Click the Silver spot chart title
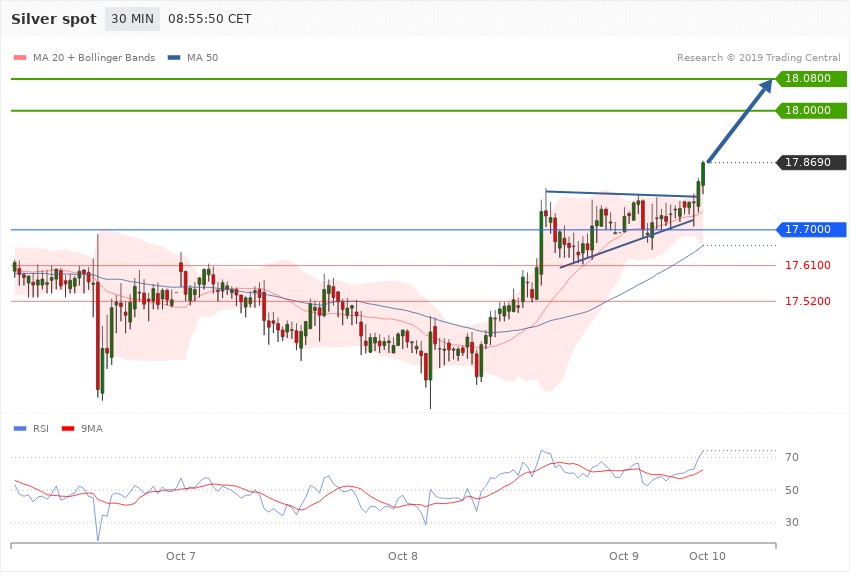This screenshot has width=850, height=576. [x=54, y=19]
